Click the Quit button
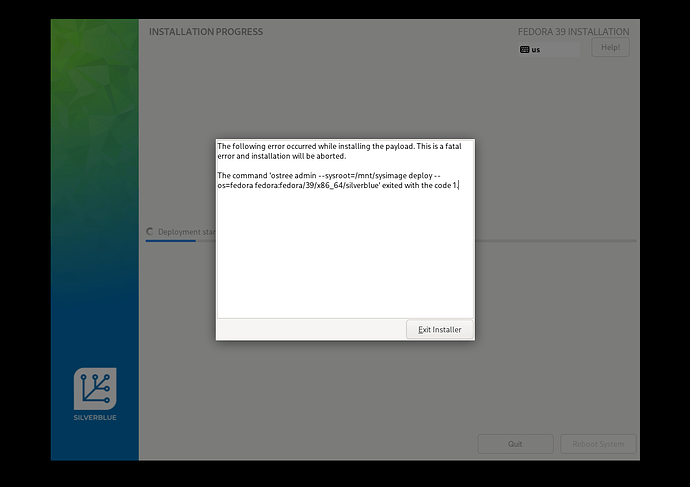Image resolution: width=690 pixels, height=487 pixels. (515, 444)
